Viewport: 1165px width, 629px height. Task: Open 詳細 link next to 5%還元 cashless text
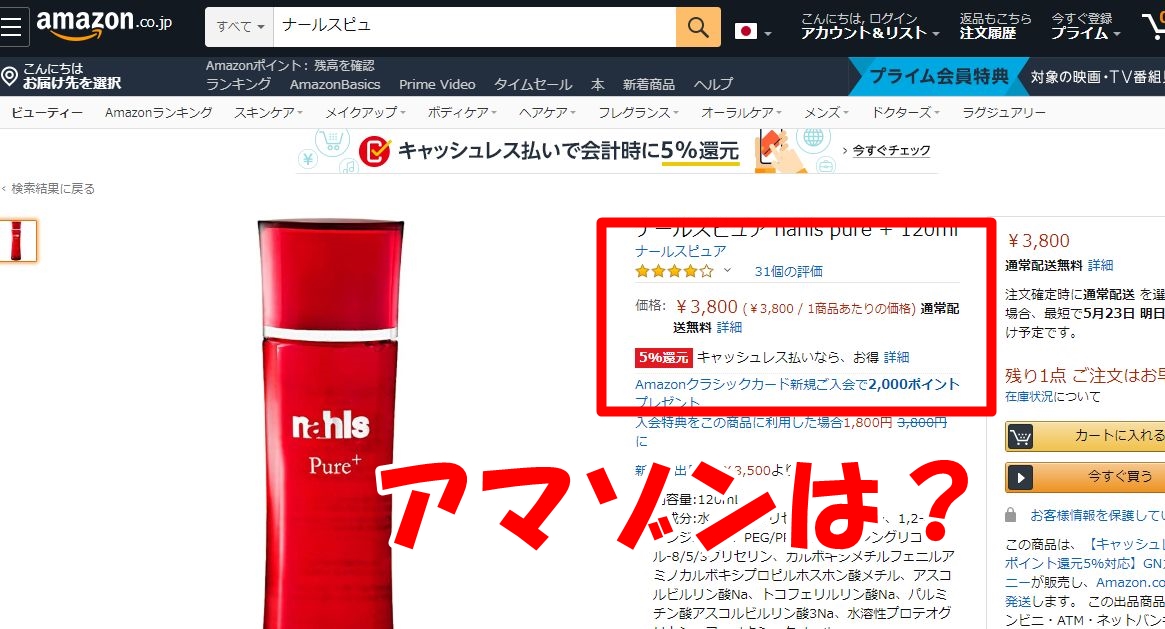896,357
